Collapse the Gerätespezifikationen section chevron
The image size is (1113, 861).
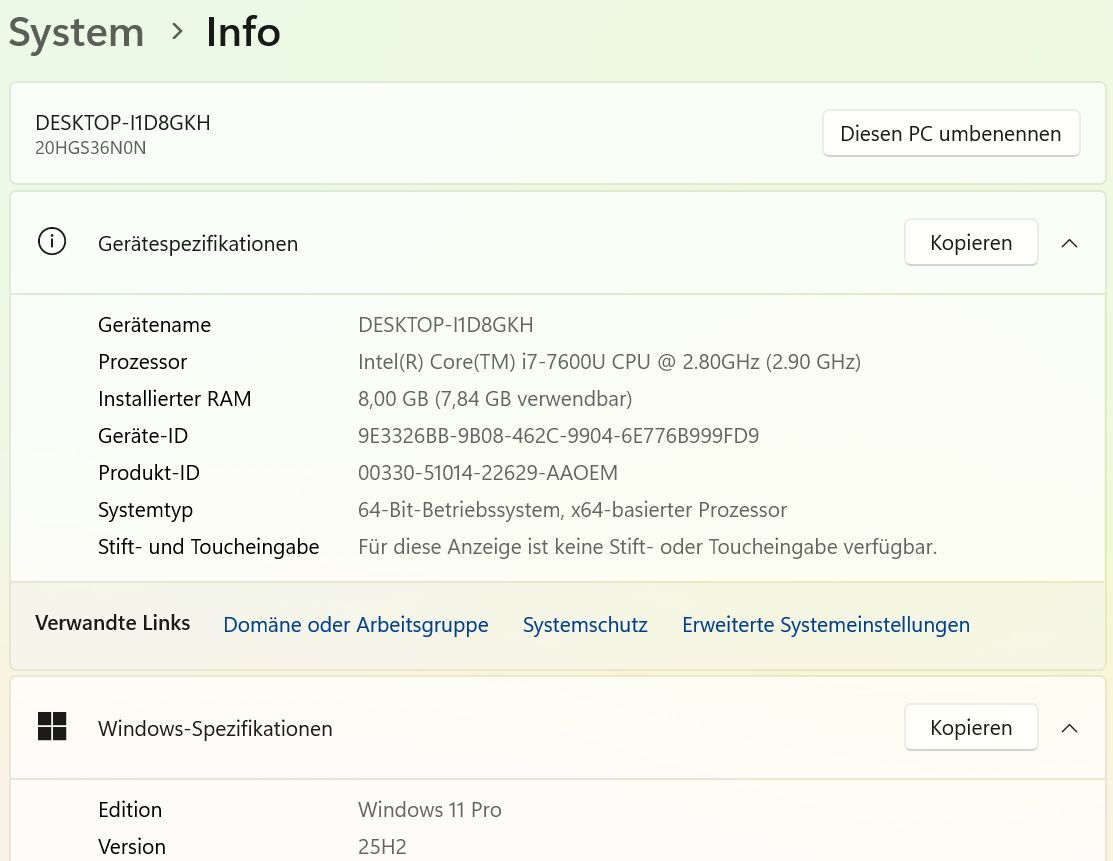1069,243
